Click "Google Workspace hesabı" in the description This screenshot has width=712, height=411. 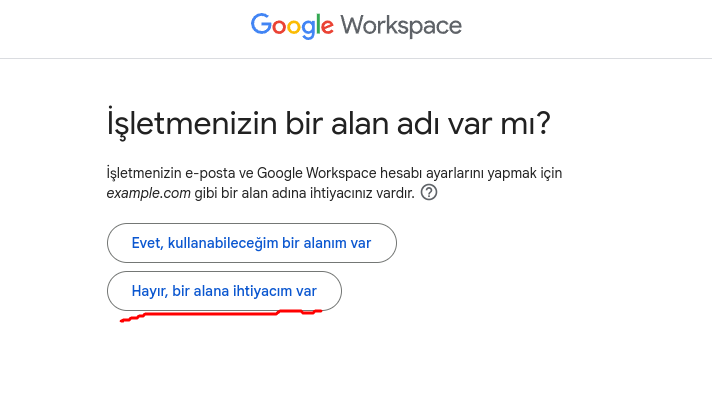tap(340, 173)
